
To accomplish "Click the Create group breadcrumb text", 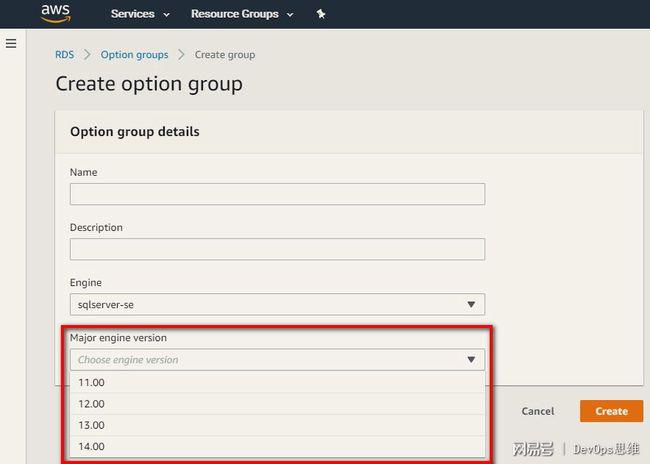I will coord(225,55).
